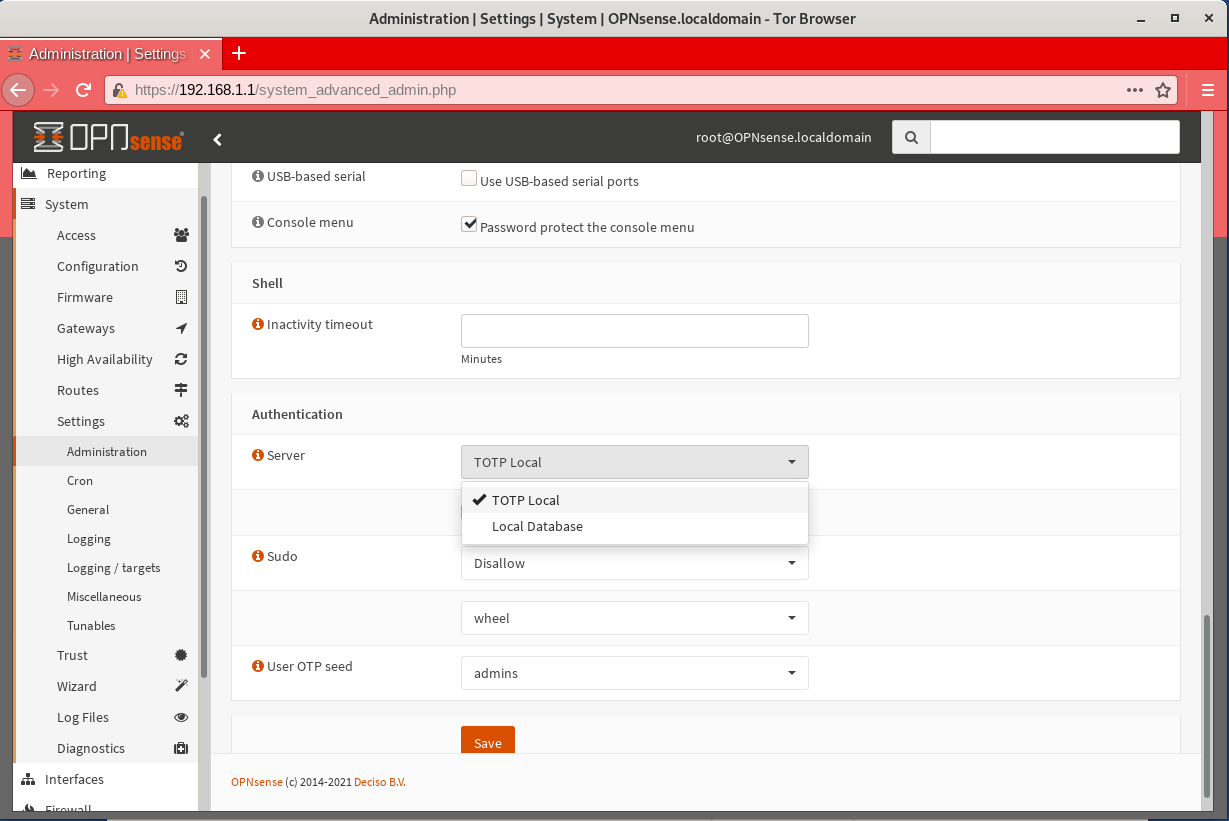Screen dimensions: 1229x821
Task: Open Wizard using the magic wand icon
Action: click(180, 686)
